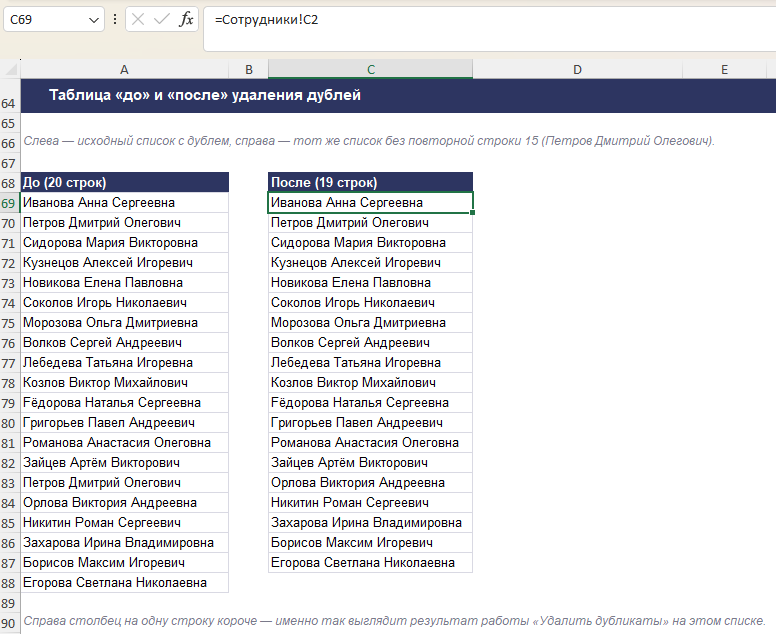
Task: Click the Cancel X formula icon
Action: (138, 19)
